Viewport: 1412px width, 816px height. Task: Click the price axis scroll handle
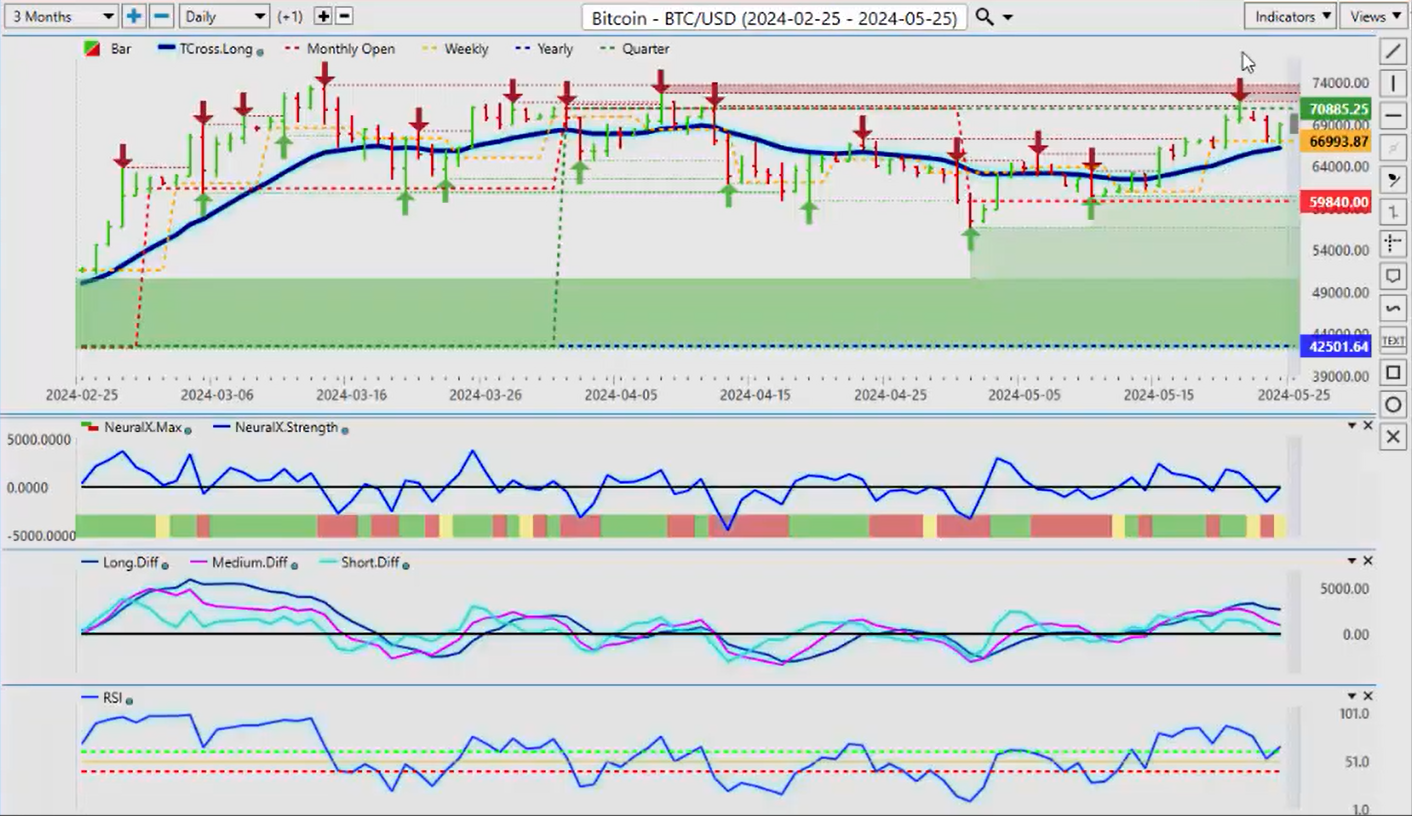(x=1296, y=124)
